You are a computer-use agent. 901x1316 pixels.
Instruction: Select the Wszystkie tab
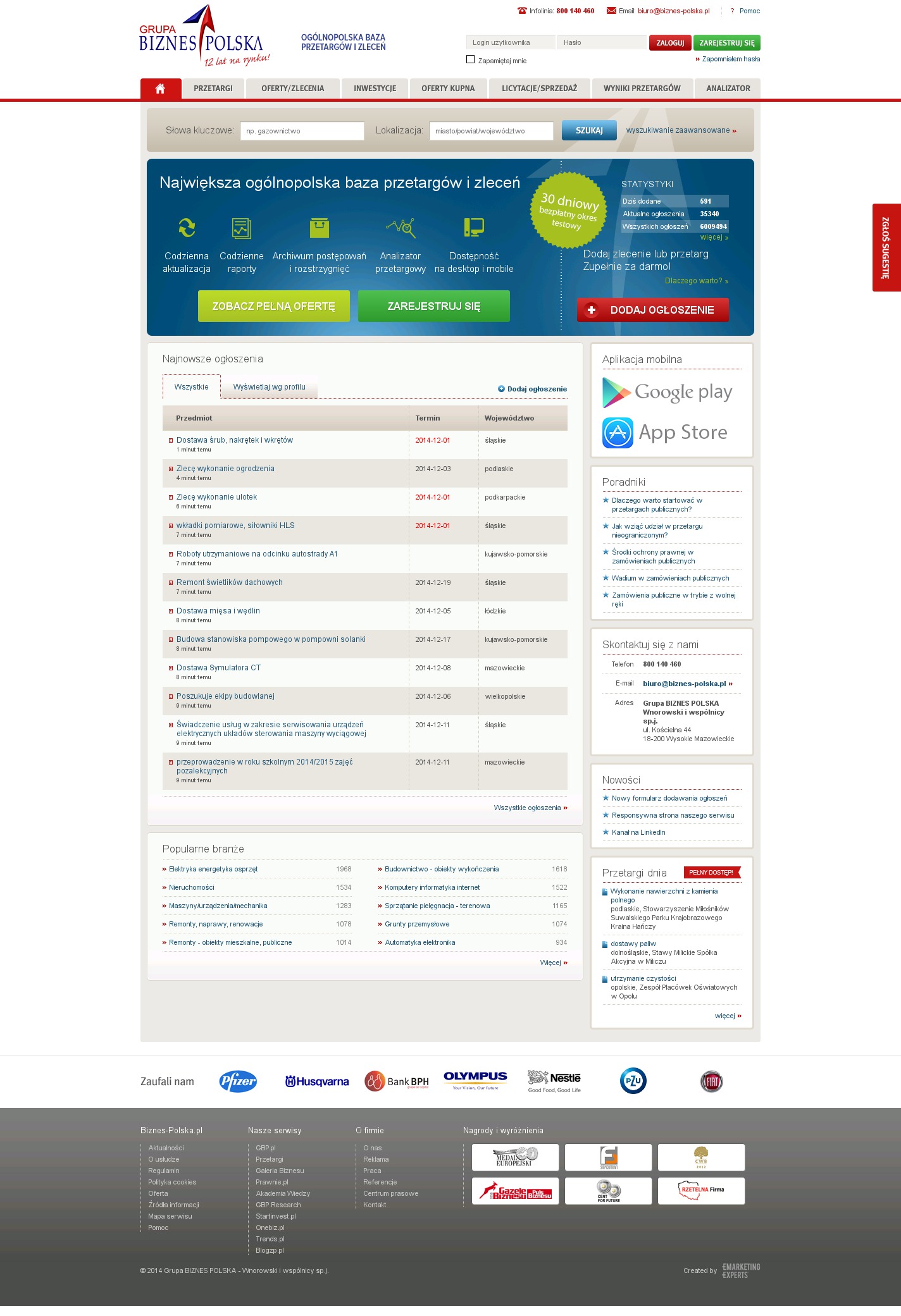point(191,387)
